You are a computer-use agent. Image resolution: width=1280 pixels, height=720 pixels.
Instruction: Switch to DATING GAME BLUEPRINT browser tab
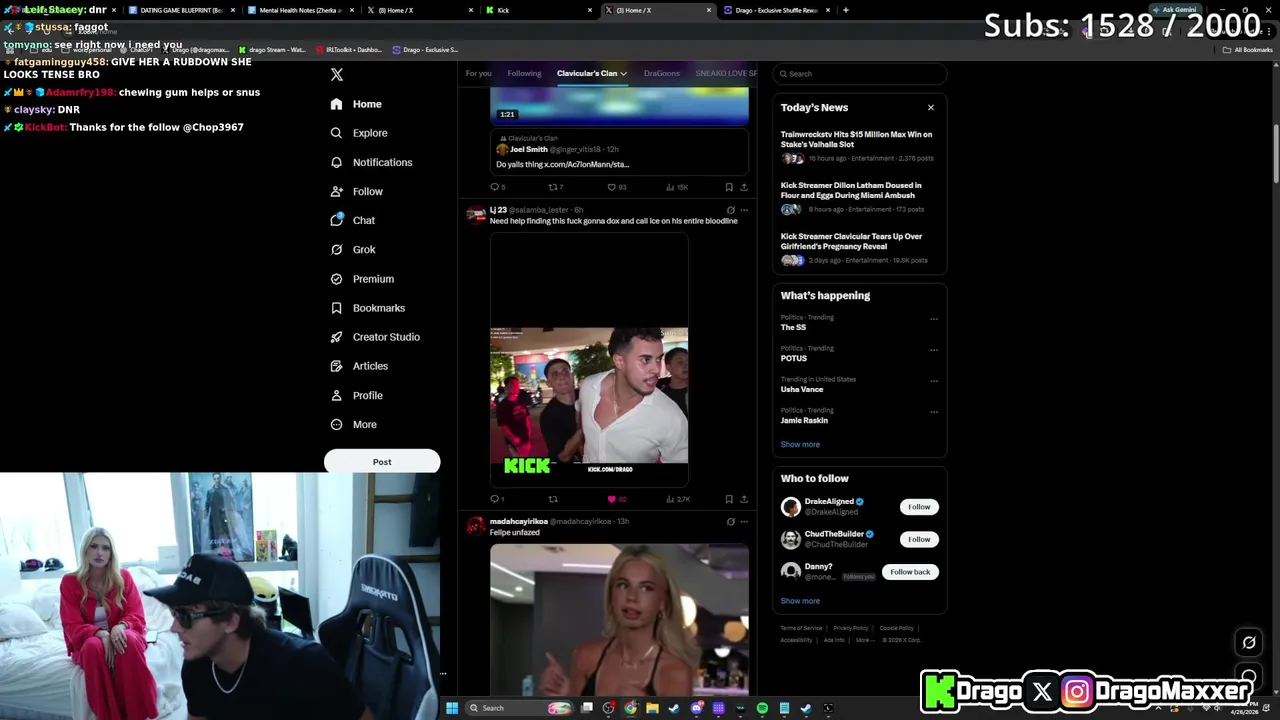(181, 10)
